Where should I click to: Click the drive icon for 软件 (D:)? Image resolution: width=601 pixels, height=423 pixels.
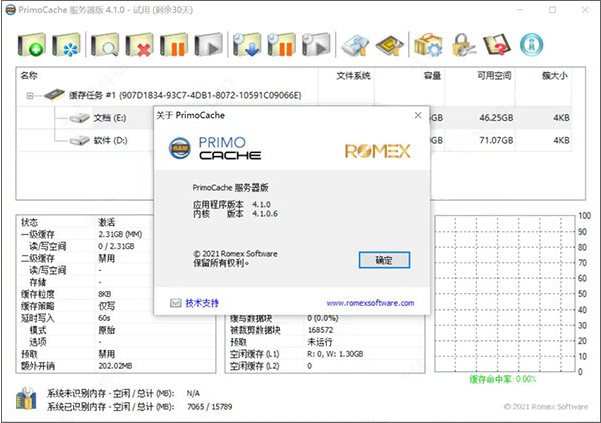[x=80, y=140]
